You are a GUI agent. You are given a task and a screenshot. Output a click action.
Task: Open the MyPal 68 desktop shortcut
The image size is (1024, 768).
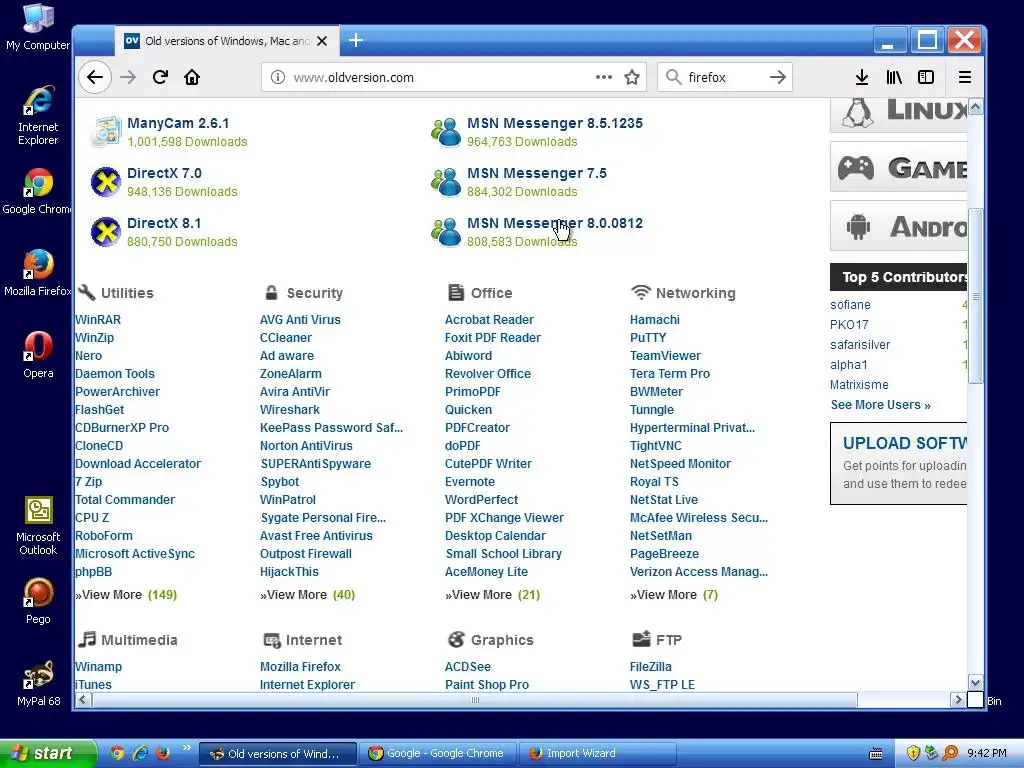pyautogui.click(x=38, y=683)
